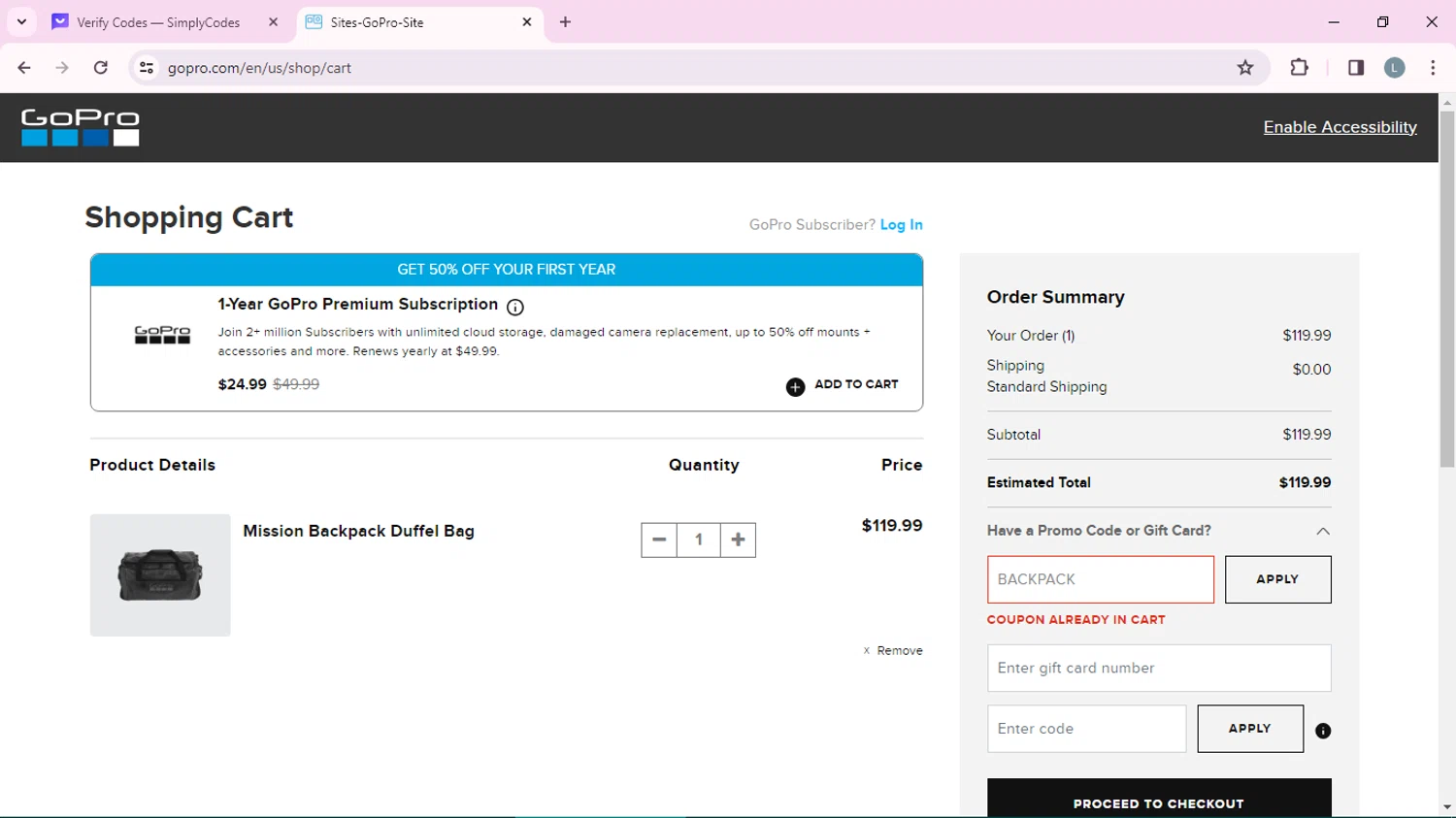Bookmark this page with star icon
The image size is (1456, 818).
(1245, 68)
